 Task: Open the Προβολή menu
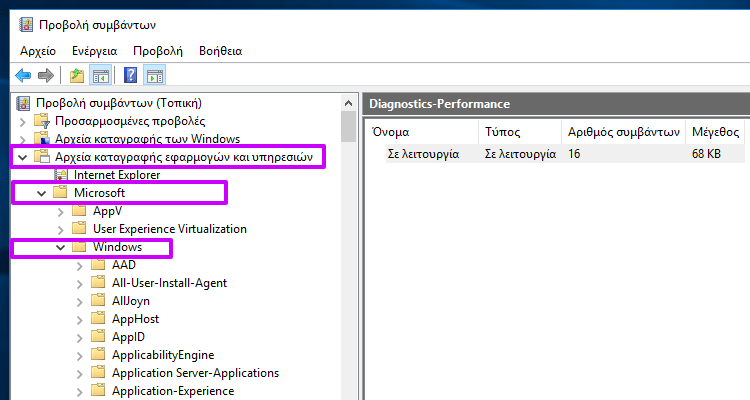158,51
